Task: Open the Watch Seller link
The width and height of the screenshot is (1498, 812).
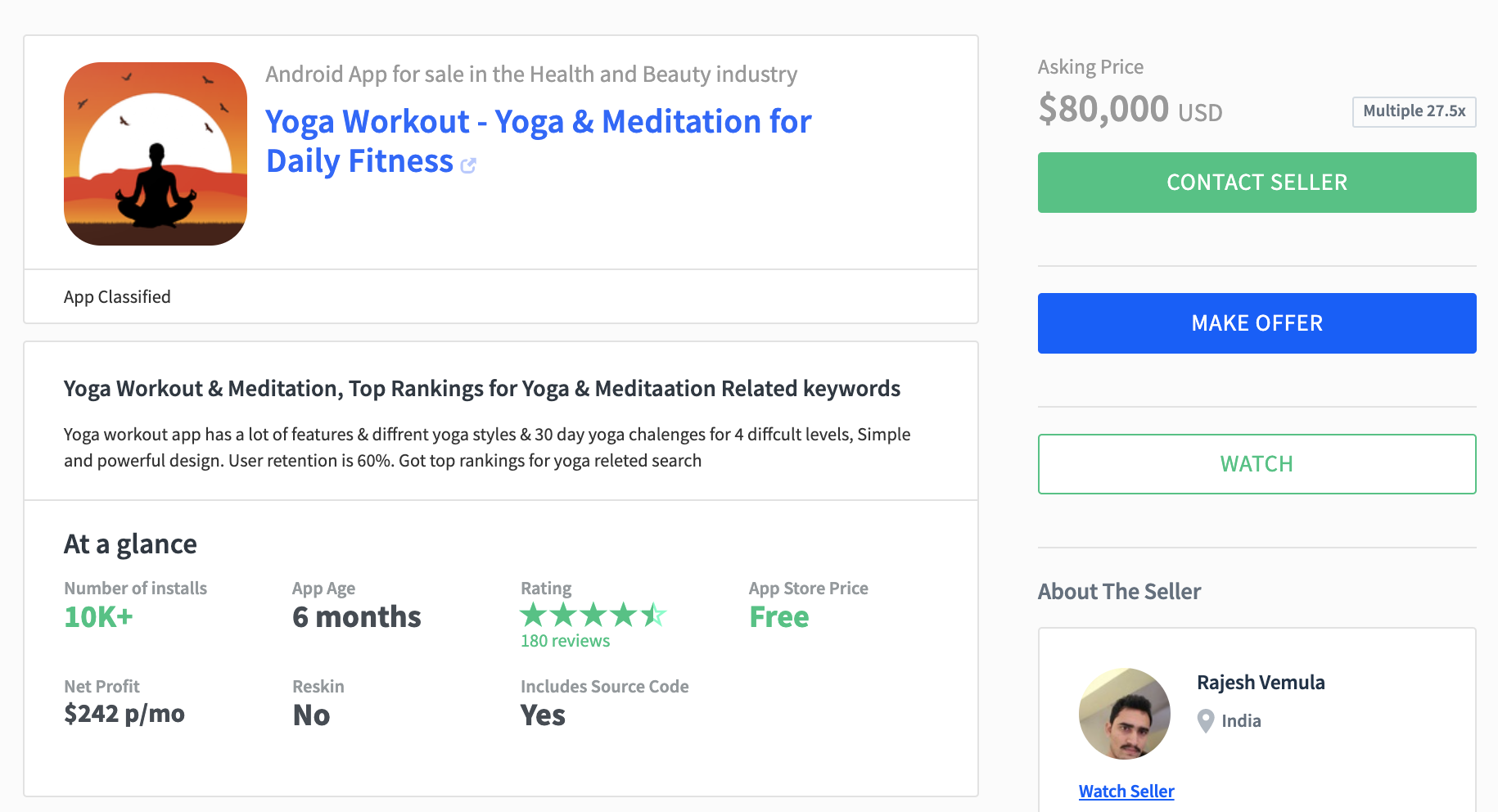Action: (1126, 792)
